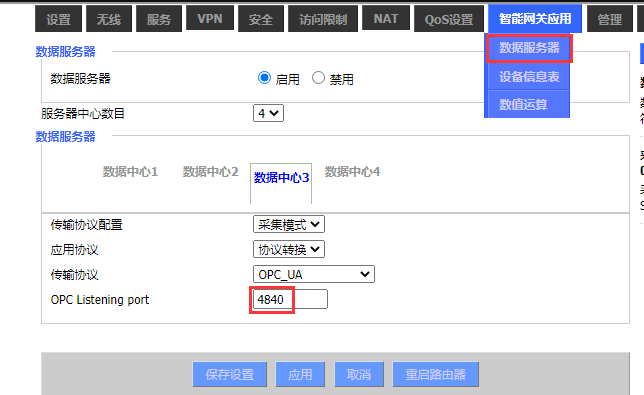Open the 设备信息表 submenu item
This screenshot has width=644, height=395.
click(x=529, y=77)
